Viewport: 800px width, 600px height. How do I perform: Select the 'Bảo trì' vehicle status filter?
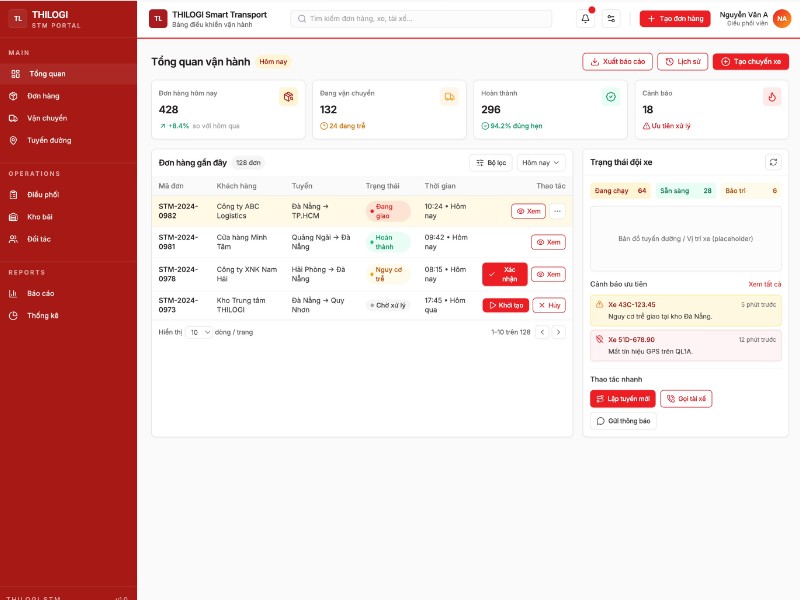[x=750, y=190]
